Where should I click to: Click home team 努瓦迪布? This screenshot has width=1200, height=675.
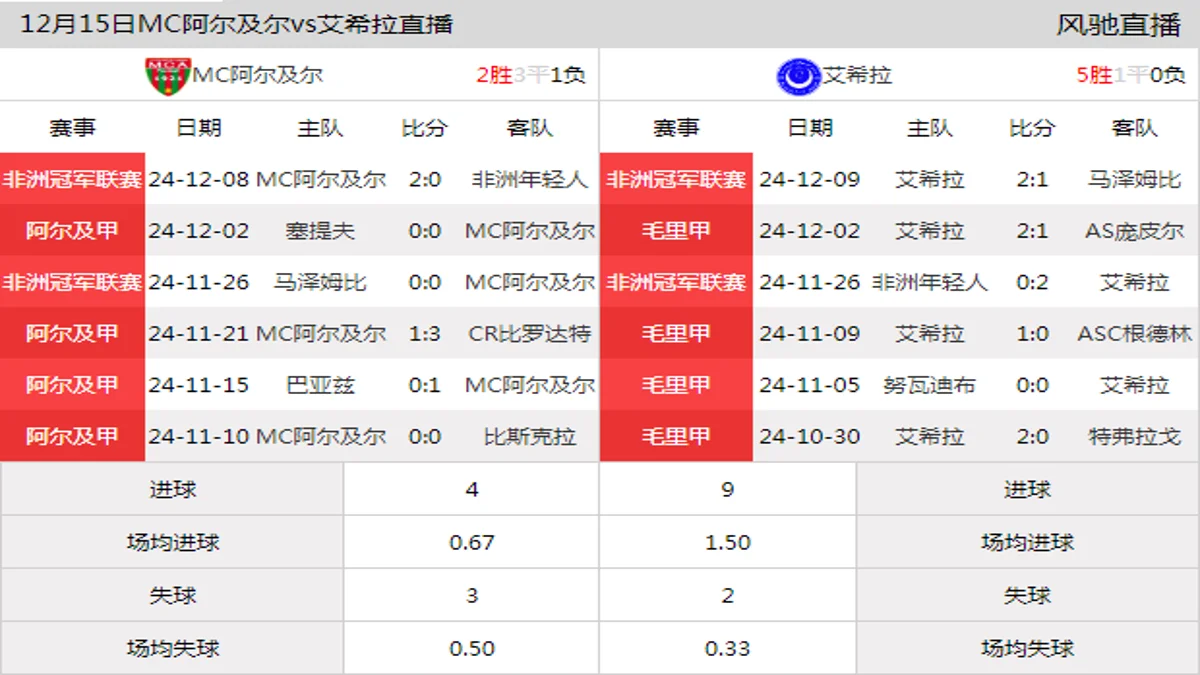[930, 385]
